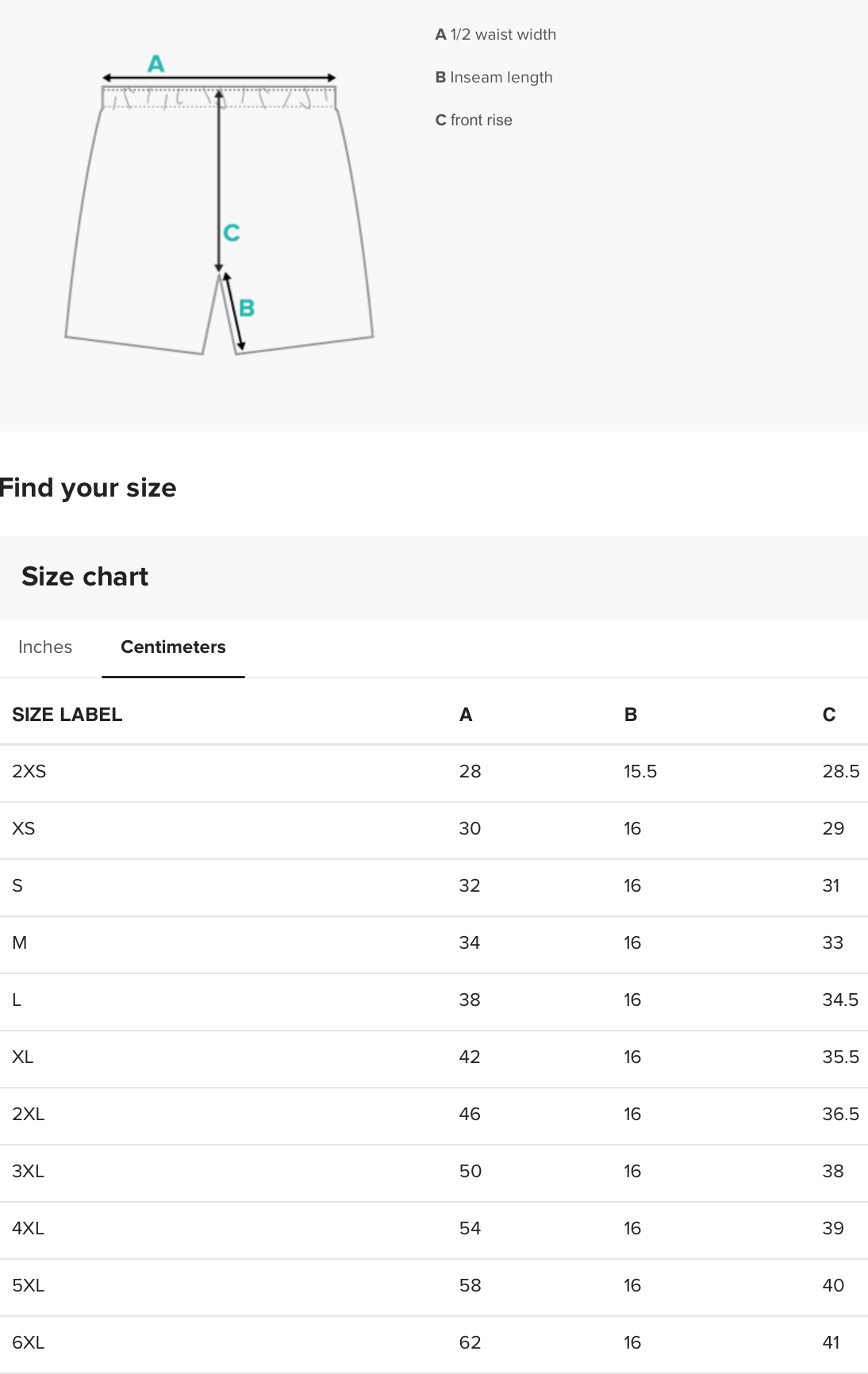Select the Centimeters tab
Image resolution: width=868 pixels, height=1374 pixels.
[x=173, y=647]
